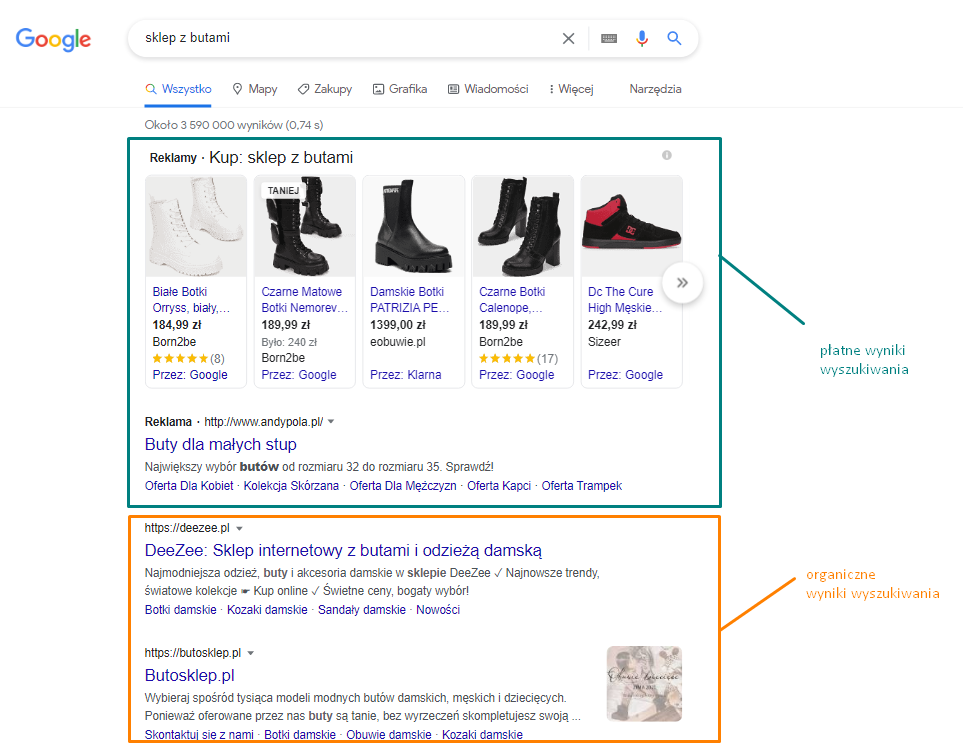Click the 'eobuwie.pl' seller name
Image resolution: width=963 pixels, height=745 pixels.
(397, 341)
